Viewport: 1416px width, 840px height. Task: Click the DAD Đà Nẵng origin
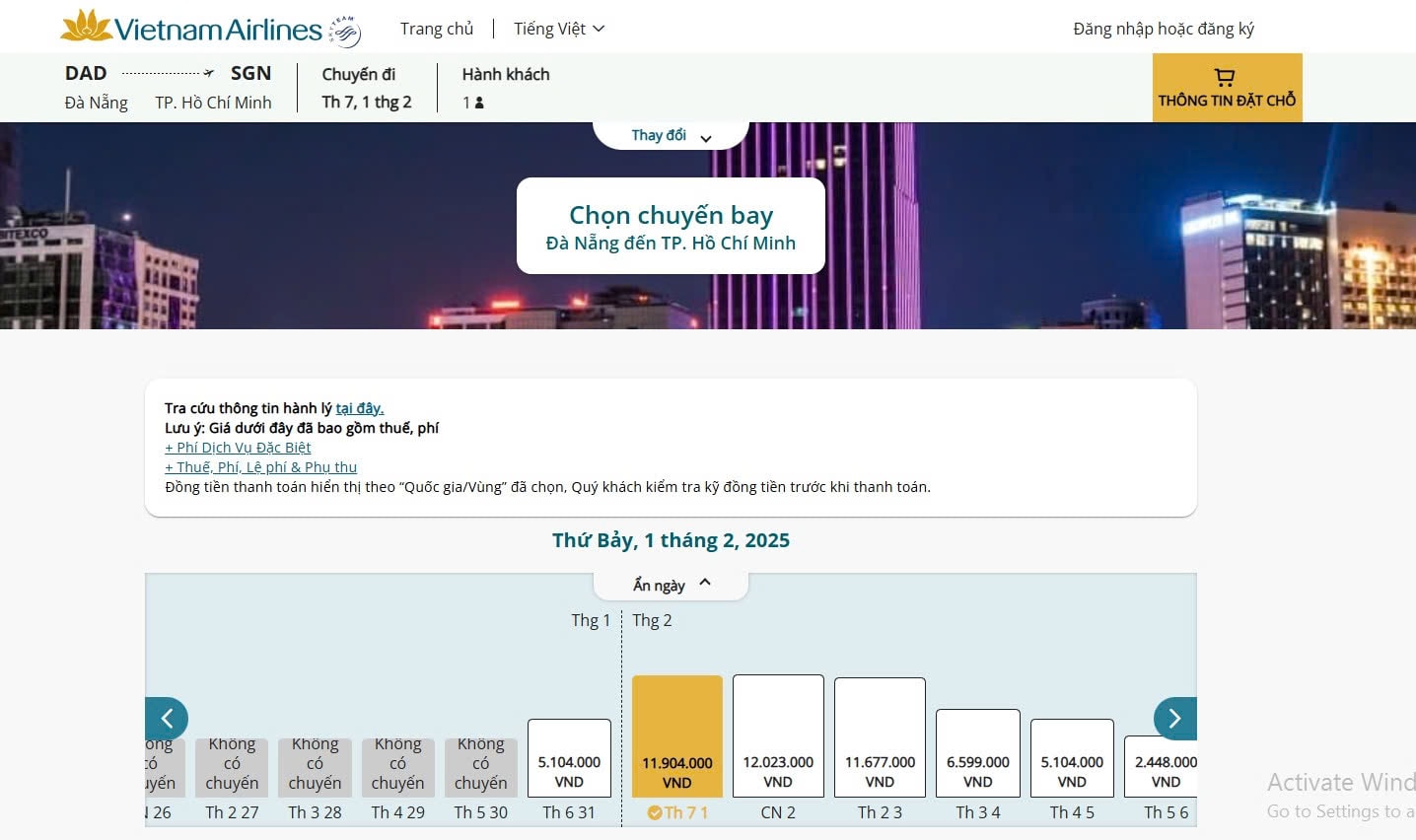97,88
